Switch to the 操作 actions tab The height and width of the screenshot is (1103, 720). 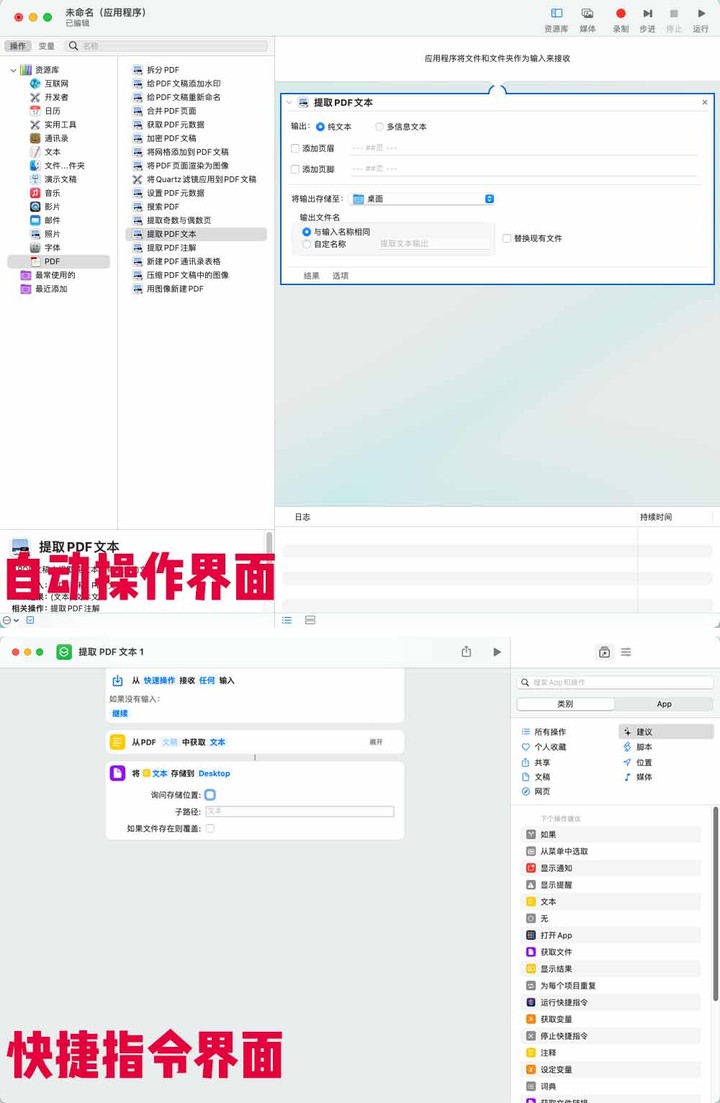[18, 46]
